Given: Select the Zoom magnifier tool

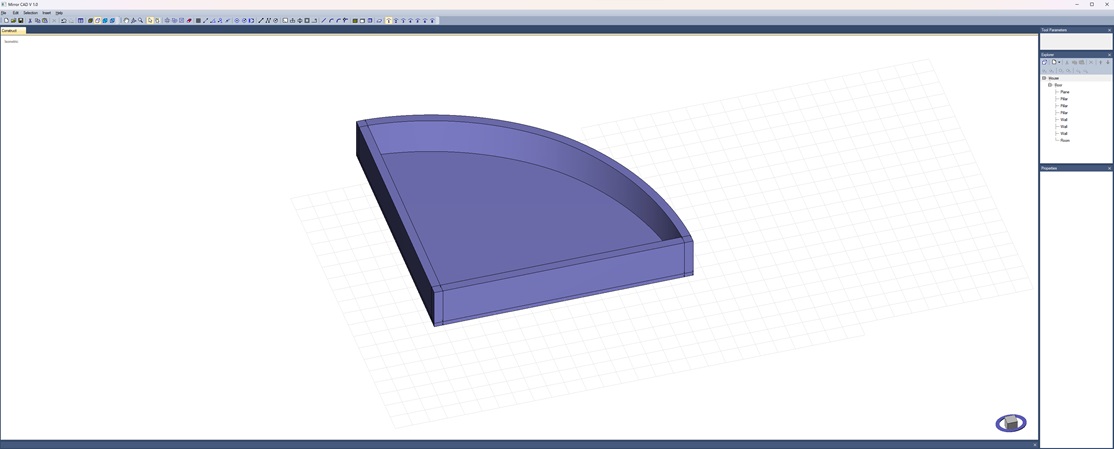Looking at the screenshot, I should click(141, 20).
